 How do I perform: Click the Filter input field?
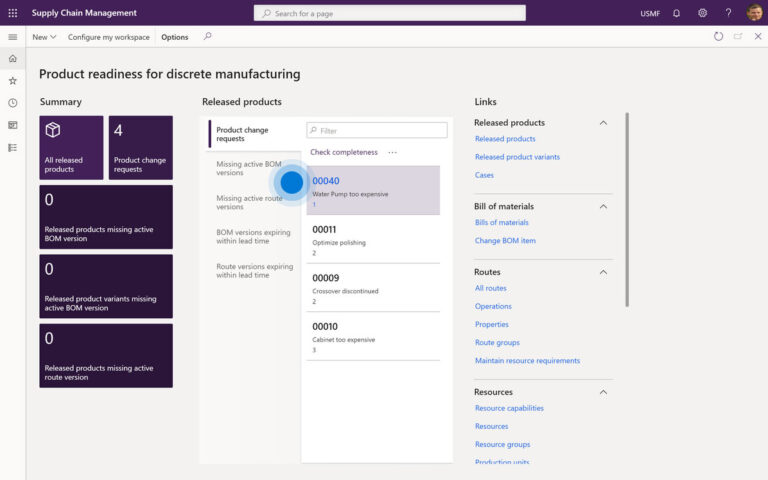377,130
